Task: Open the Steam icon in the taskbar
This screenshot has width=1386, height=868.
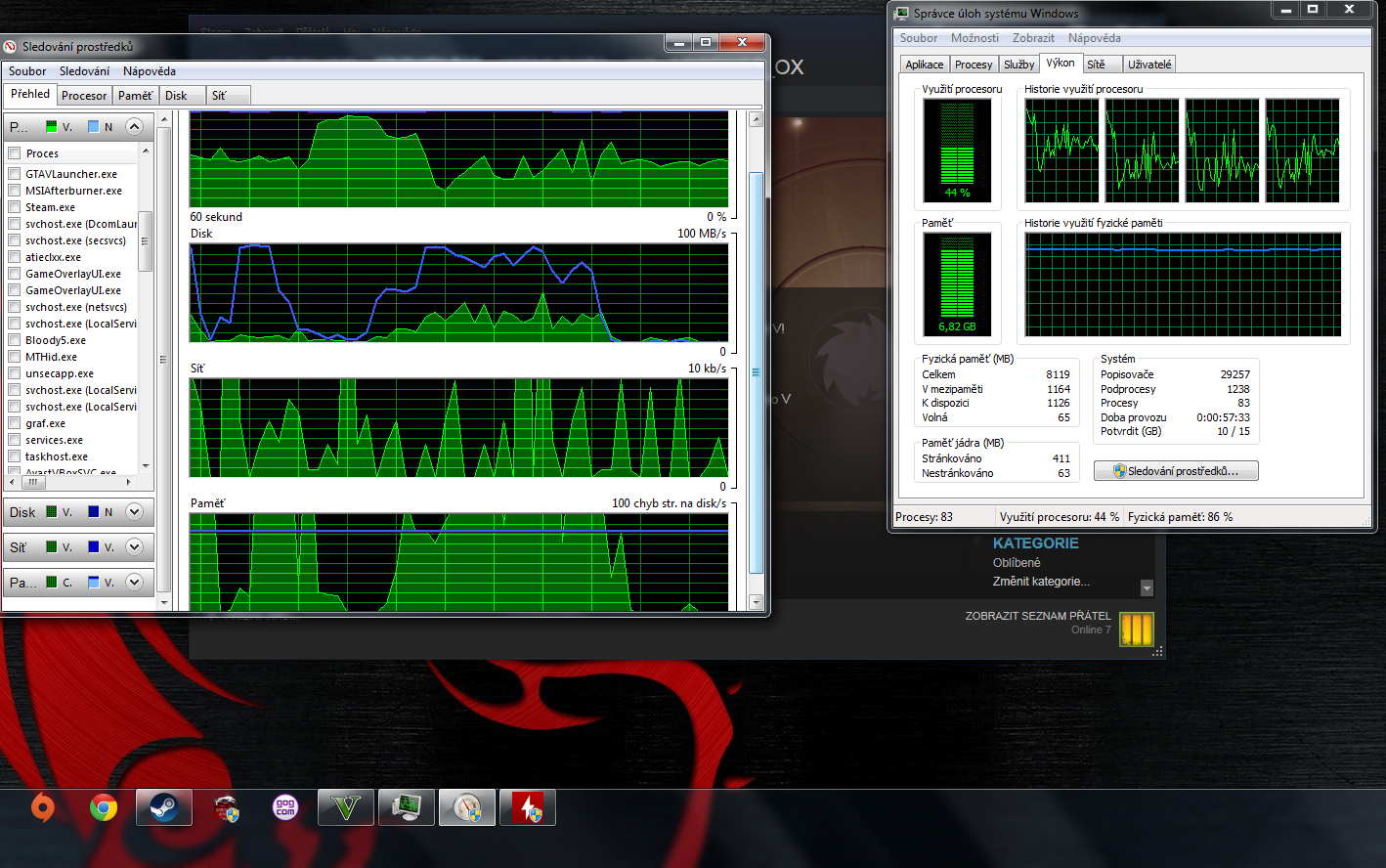Action: coord(163,808)
